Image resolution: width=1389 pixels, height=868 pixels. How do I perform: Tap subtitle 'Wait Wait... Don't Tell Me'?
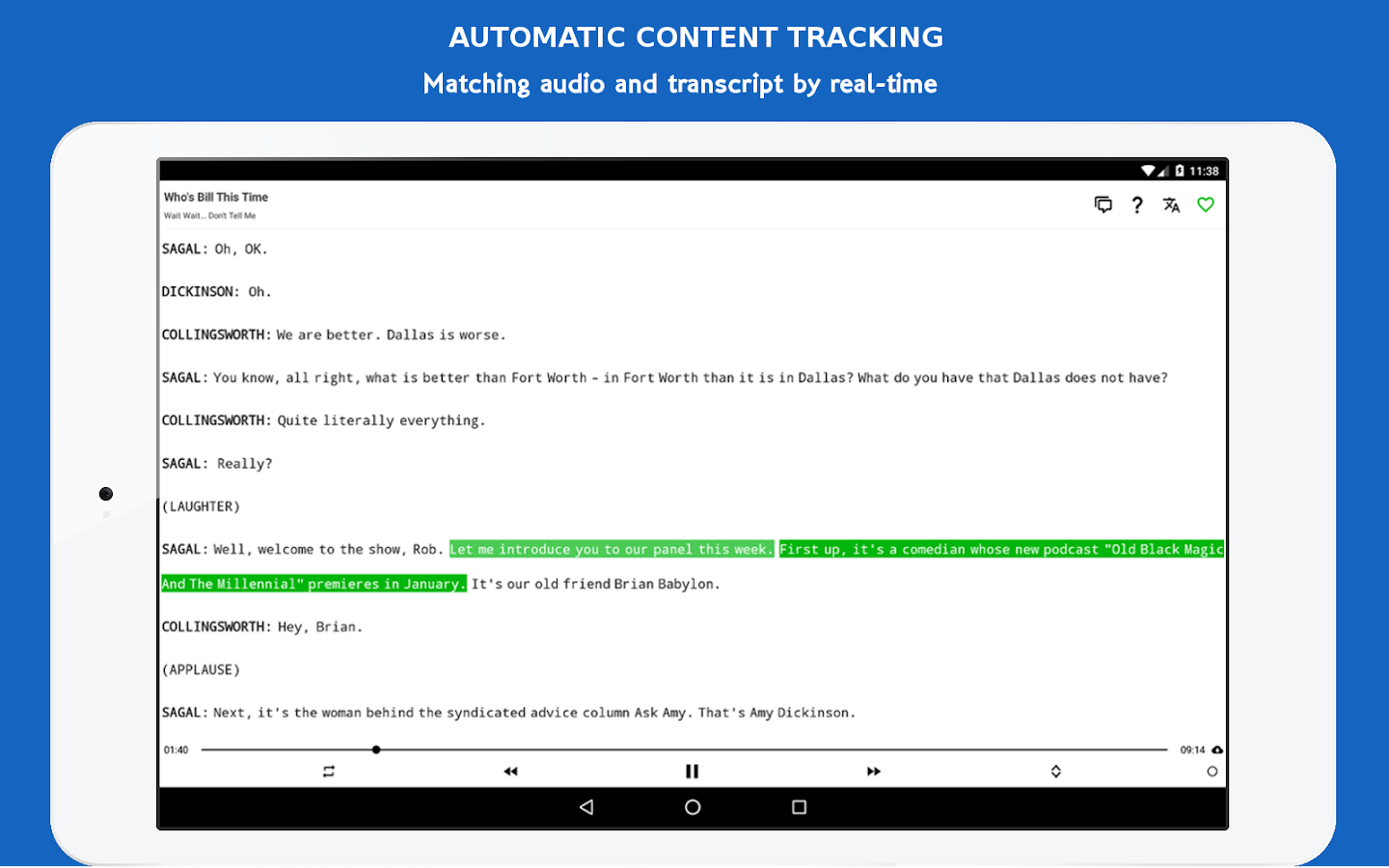[x=209, y=216]
